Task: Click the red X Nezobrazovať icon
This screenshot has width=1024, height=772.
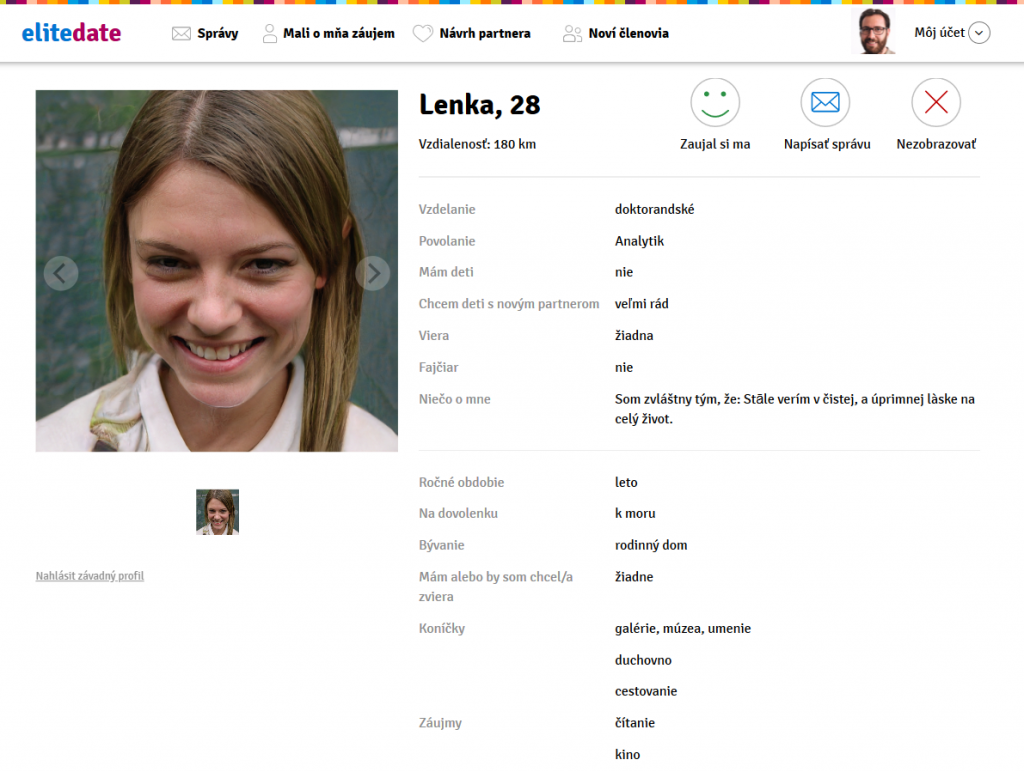Action: click(x=936, y=103)
